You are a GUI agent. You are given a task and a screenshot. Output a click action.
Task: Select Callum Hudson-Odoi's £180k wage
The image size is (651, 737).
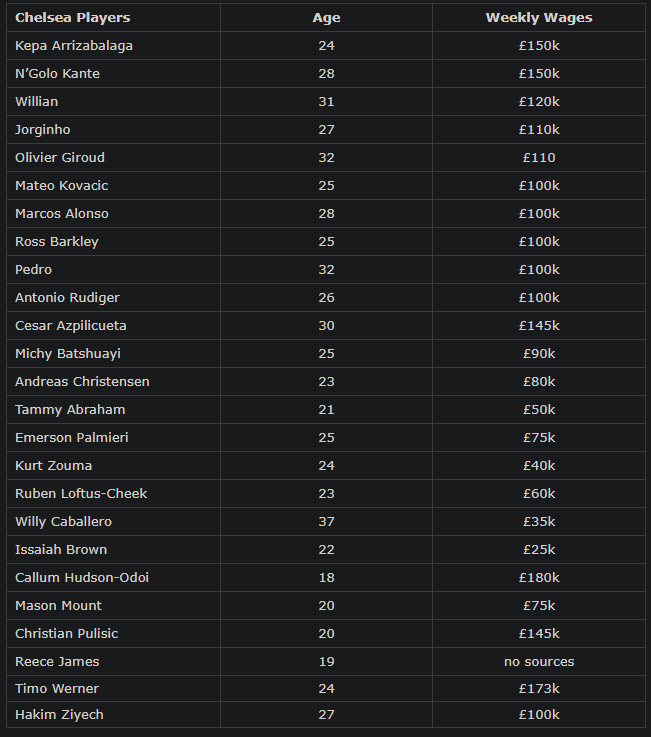tap(538, 578)
